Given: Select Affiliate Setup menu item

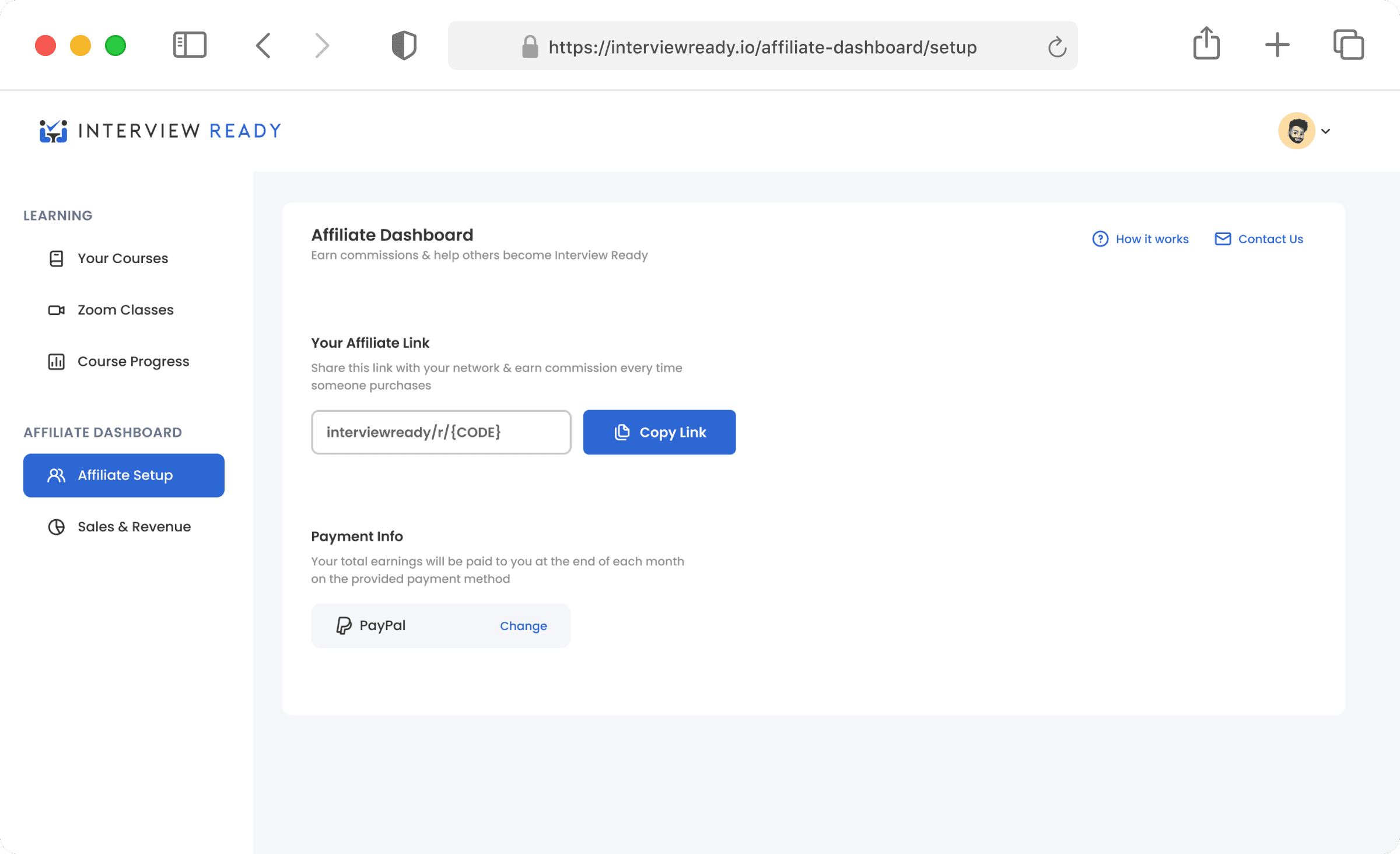Looking at the screenshot, I should 124,475.
